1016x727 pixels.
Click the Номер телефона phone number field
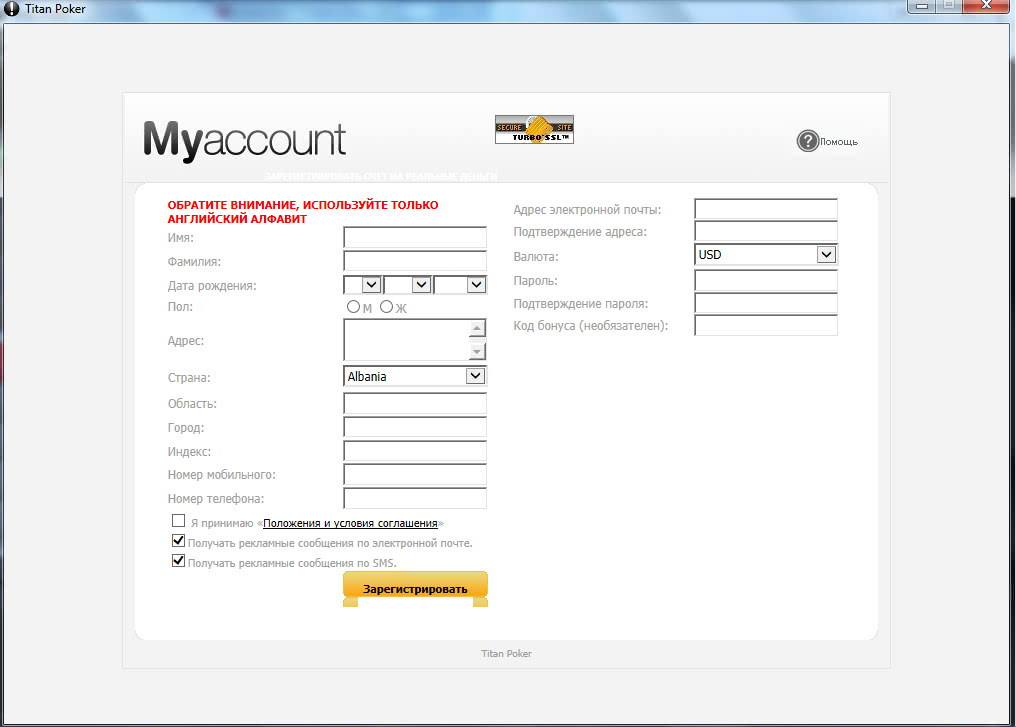(x=415, y=498)
